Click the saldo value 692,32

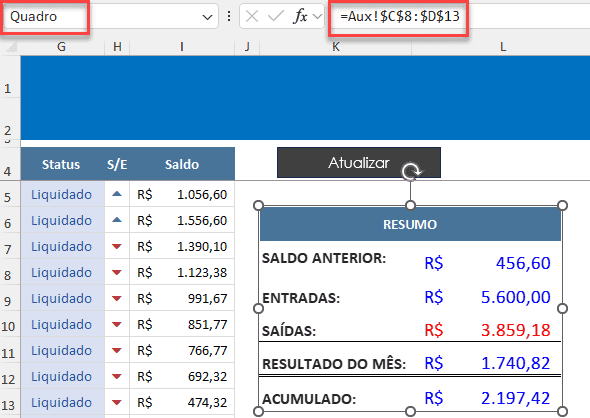[x=208, y=376]
